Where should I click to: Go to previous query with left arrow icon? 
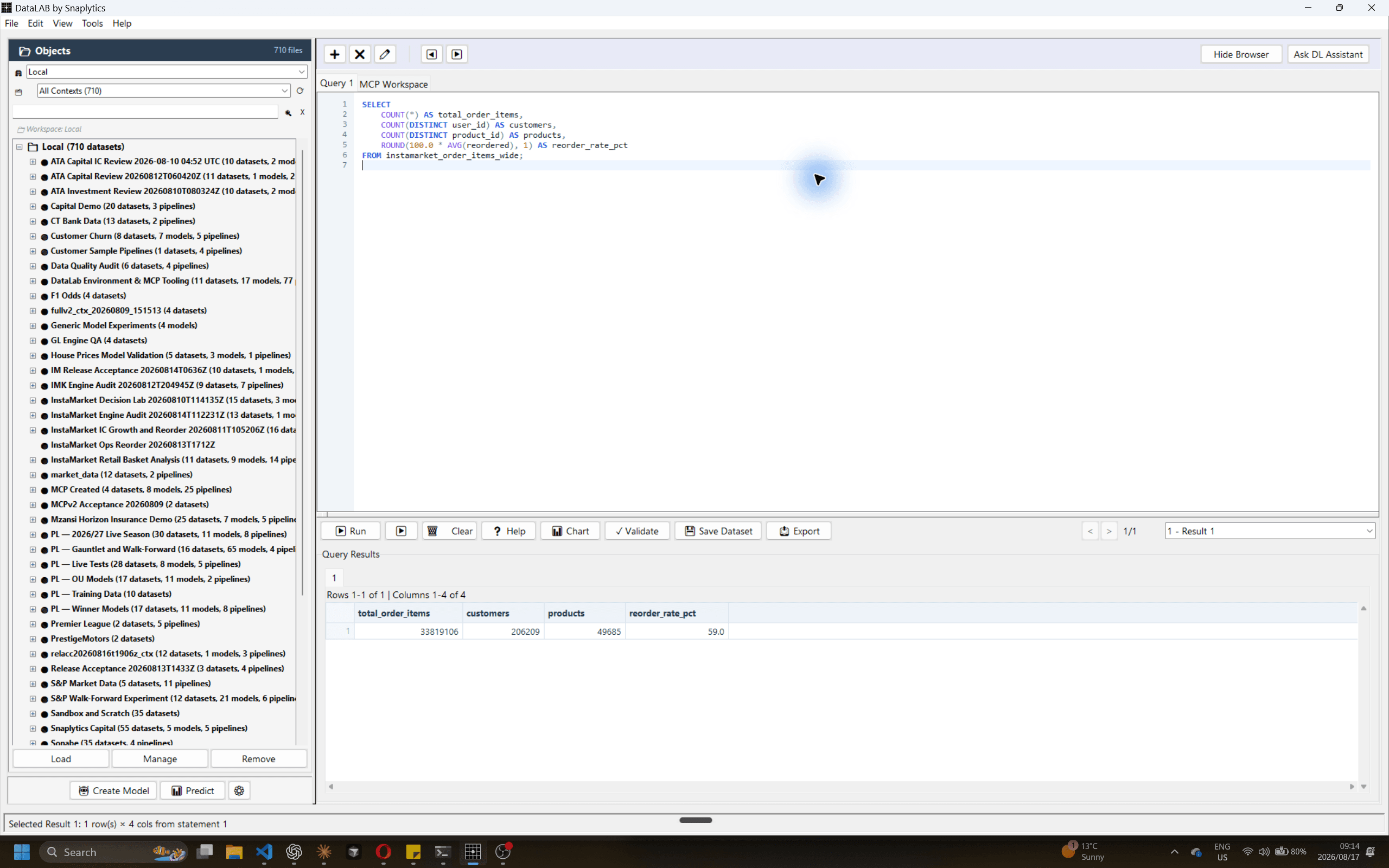(432, 55)
